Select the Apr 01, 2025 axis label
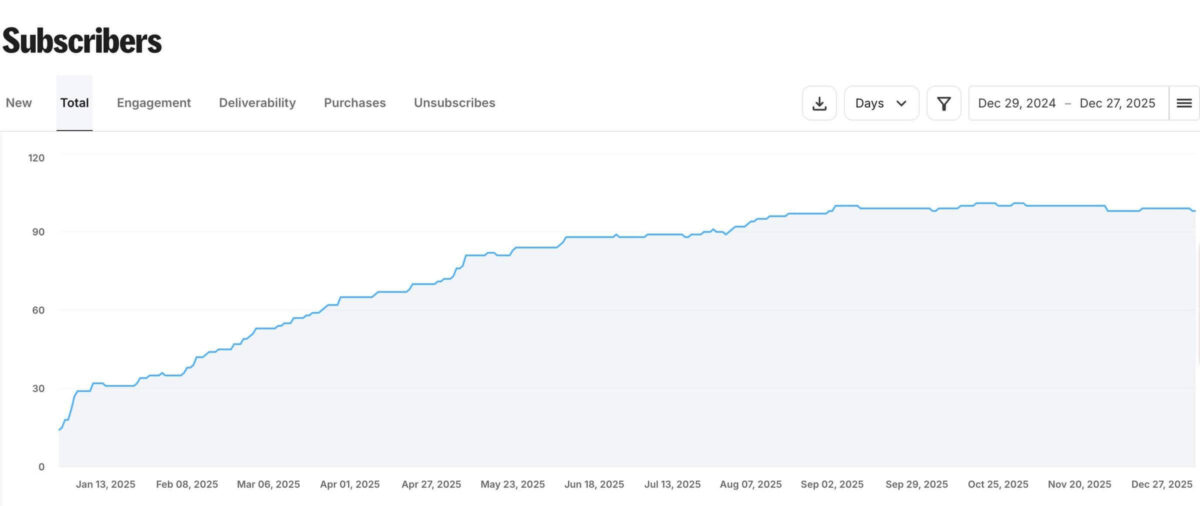The image size is (1200, 506). [x=349, y=484]
